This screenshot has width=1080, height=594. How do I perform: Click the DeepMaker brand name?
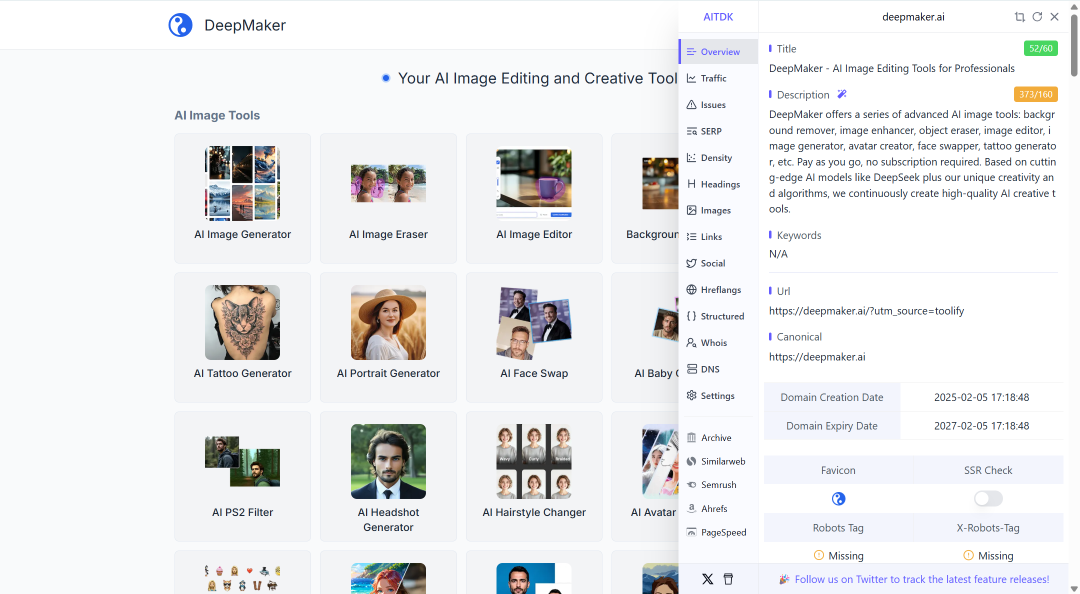pyautogui.click(x=245, y=25)
